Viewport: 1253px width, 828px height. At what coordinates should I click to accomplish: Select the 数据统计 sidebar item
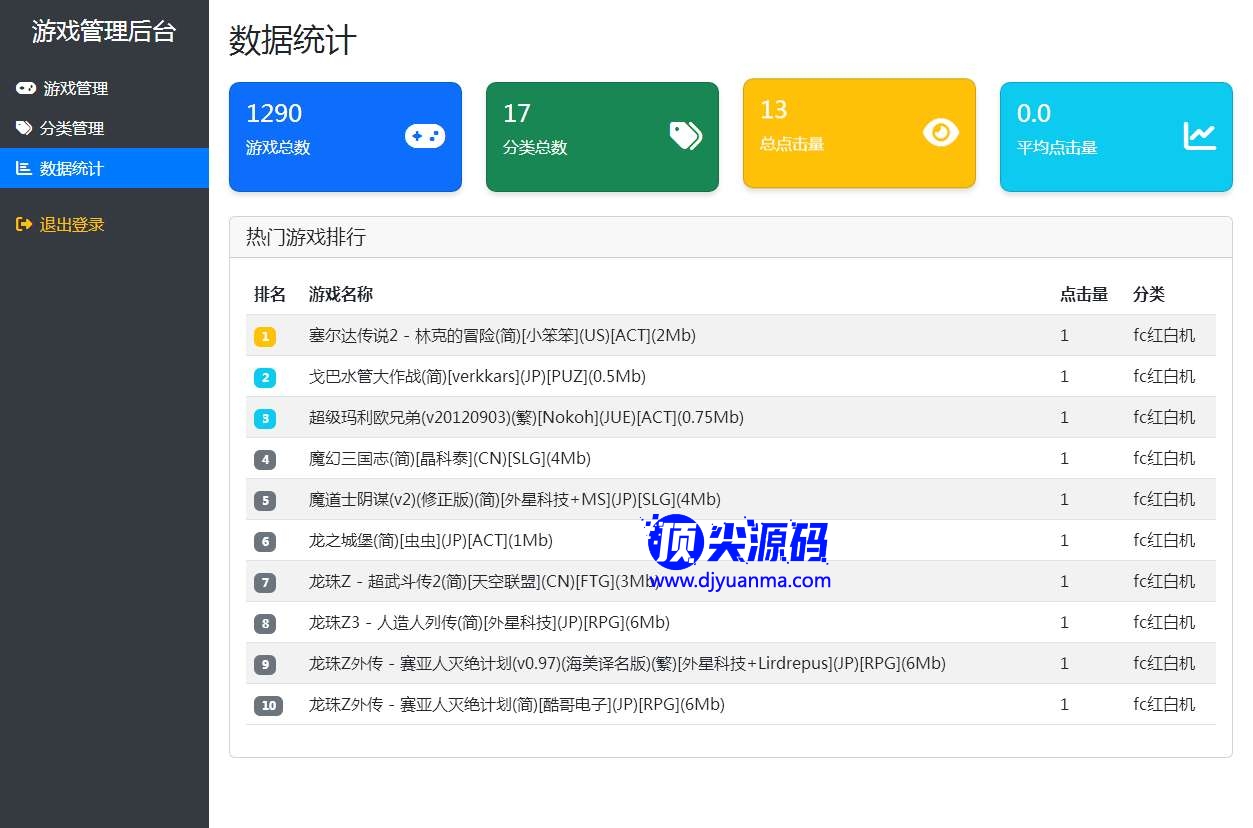point(71,168)
